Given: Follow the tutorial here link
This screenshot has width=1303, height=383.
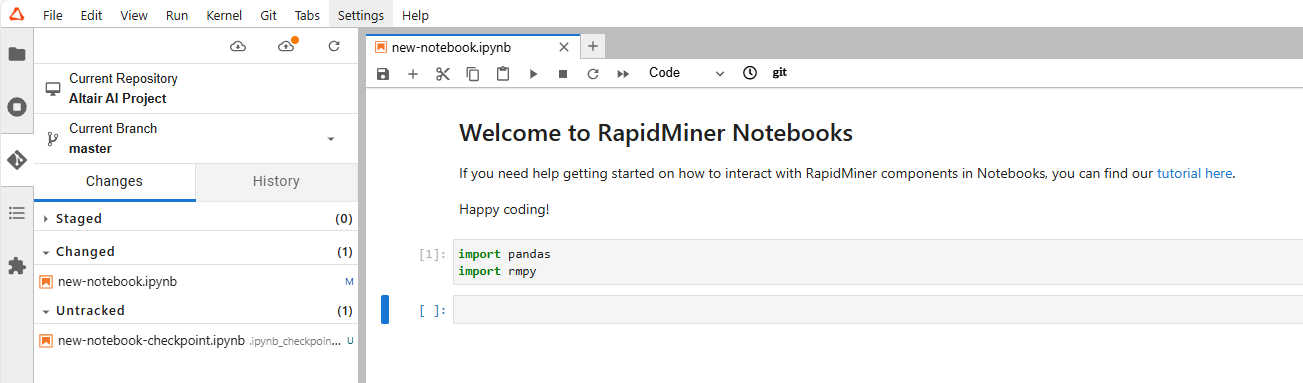Looking at the screenshot, I should [x=1194, y=174].
